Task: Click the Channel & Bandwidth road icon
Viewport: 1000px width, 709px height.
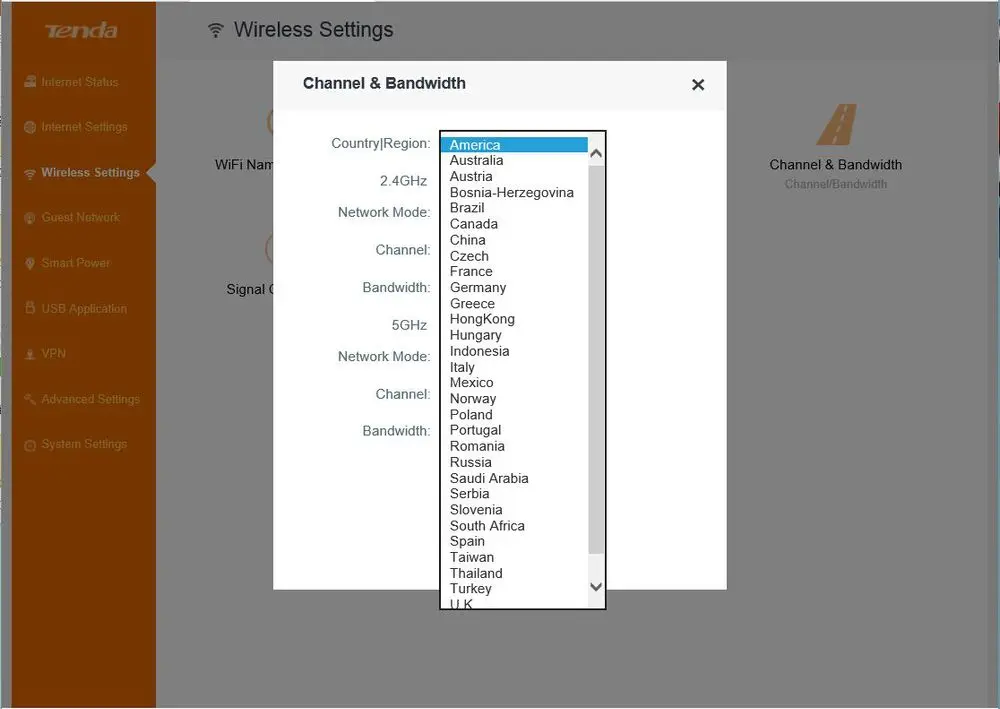Action: point(836,124)
